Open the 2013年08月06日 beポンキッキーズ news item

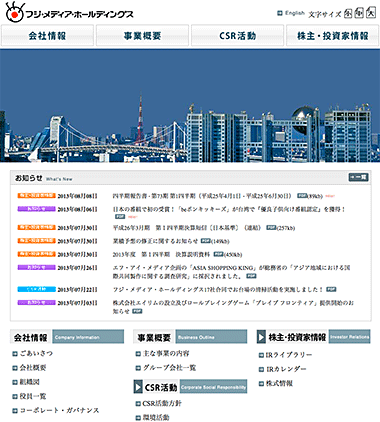[x=229, y=209]
